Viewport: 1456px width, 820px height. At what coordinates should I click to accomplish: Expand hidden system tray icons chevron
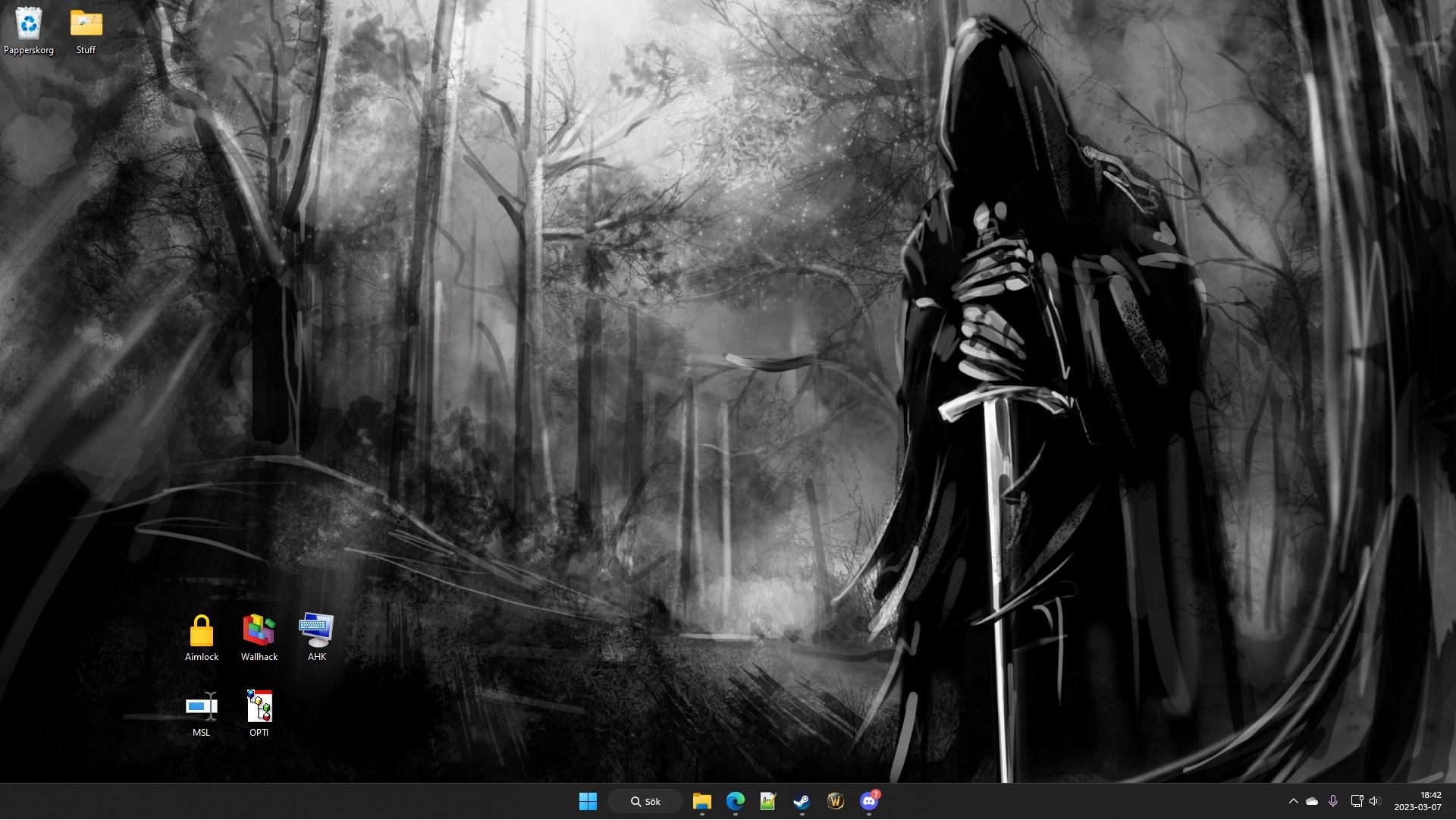click(1294, 802)
